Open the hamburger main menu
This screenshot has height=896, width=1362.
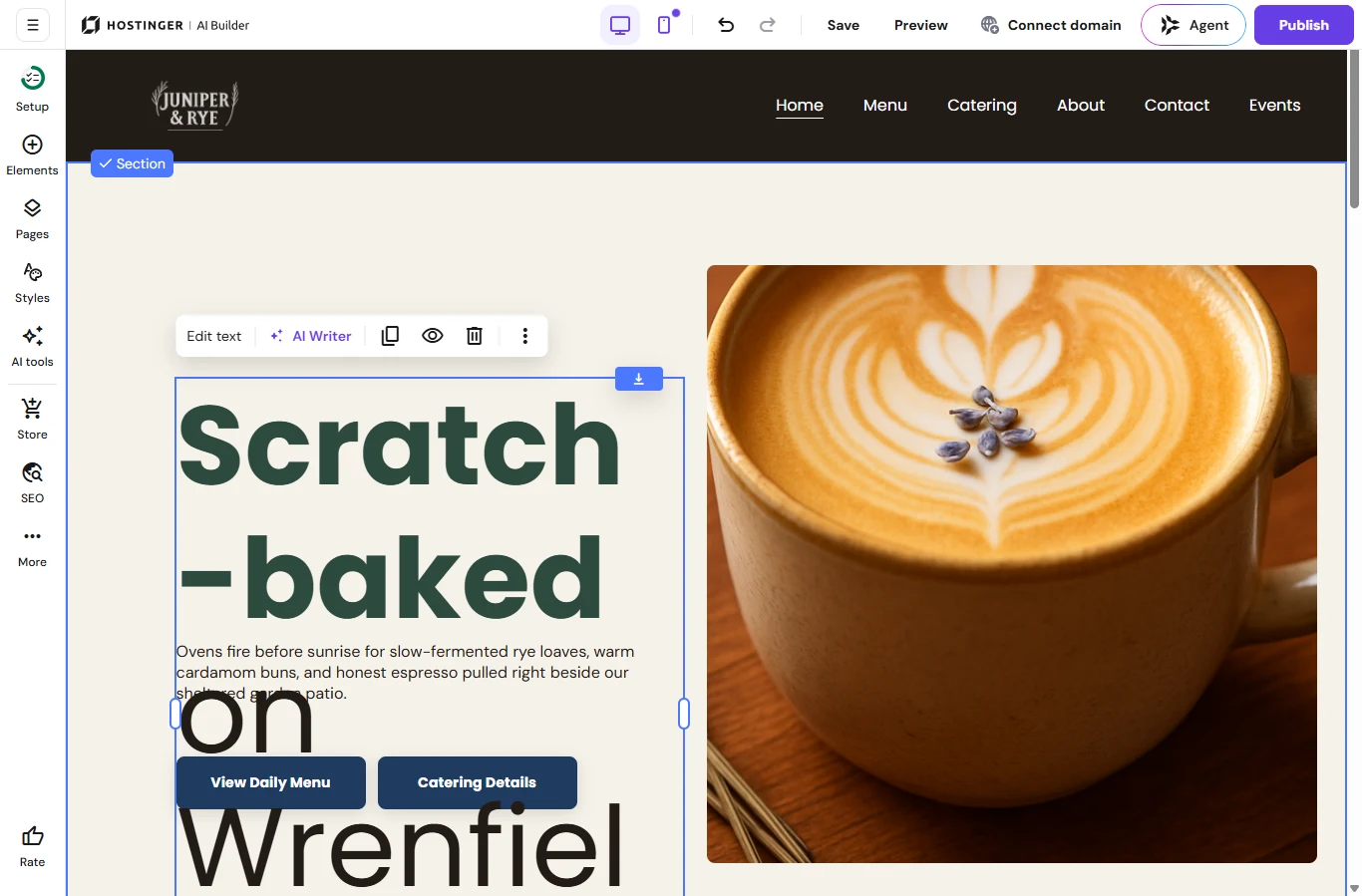33,25
